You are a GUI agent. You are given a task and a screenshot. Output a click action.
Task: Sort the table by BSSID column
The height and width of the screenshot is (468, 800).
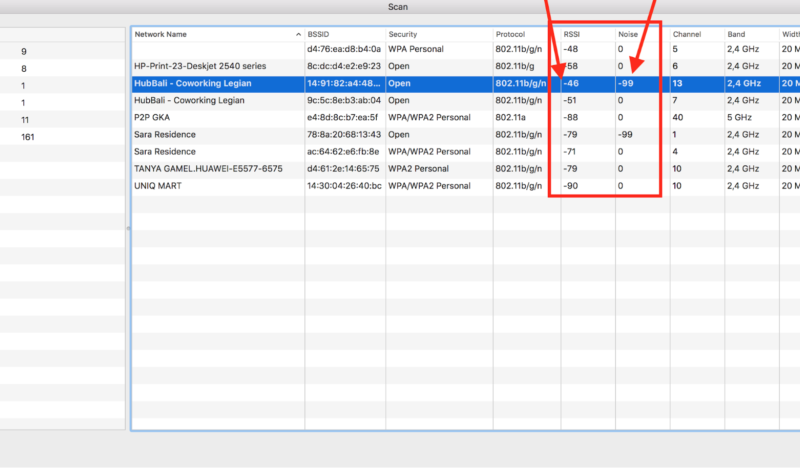tap(345, 34)
